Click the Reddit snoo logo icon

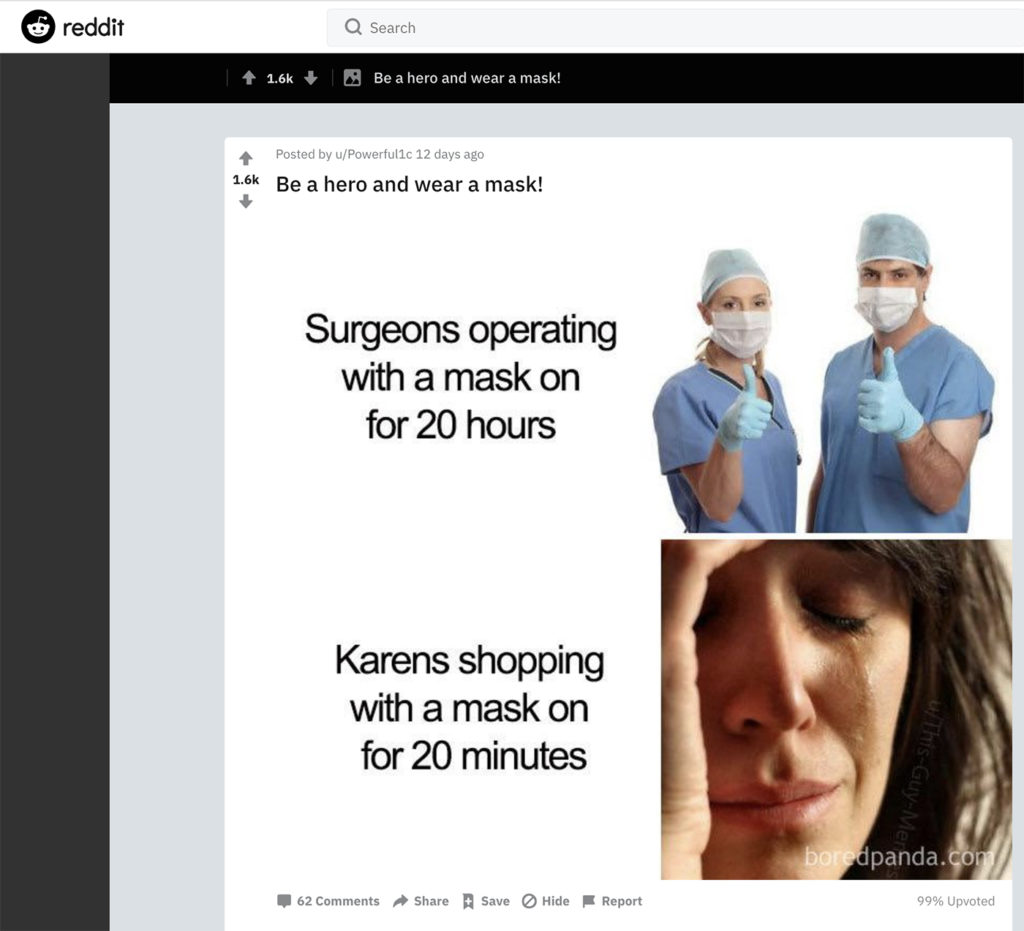[x=38, y=27]
